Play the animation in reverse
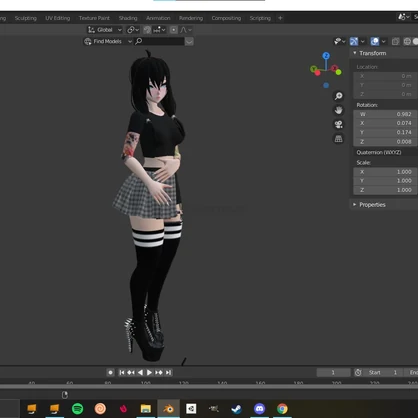The width and height of the screenshot is (418, 418). click(x=140, y=372)
